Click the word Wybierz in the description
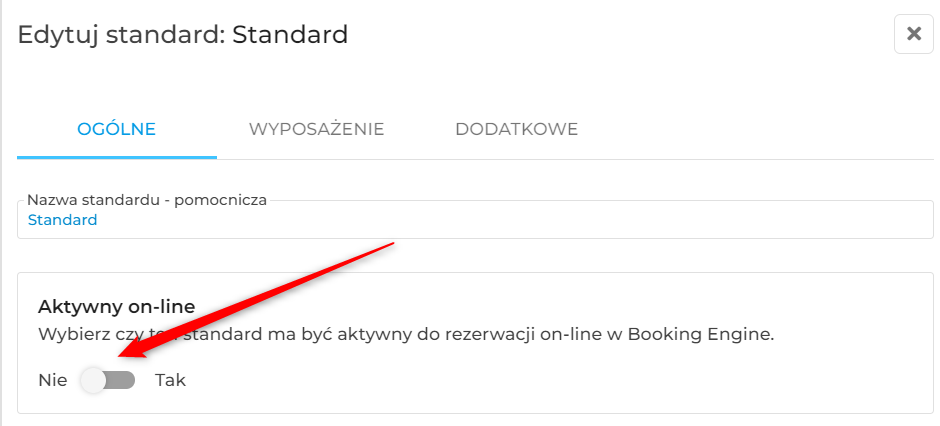Image resolution: width=940 pixels, height=426 pixels. tap(65, 334)
